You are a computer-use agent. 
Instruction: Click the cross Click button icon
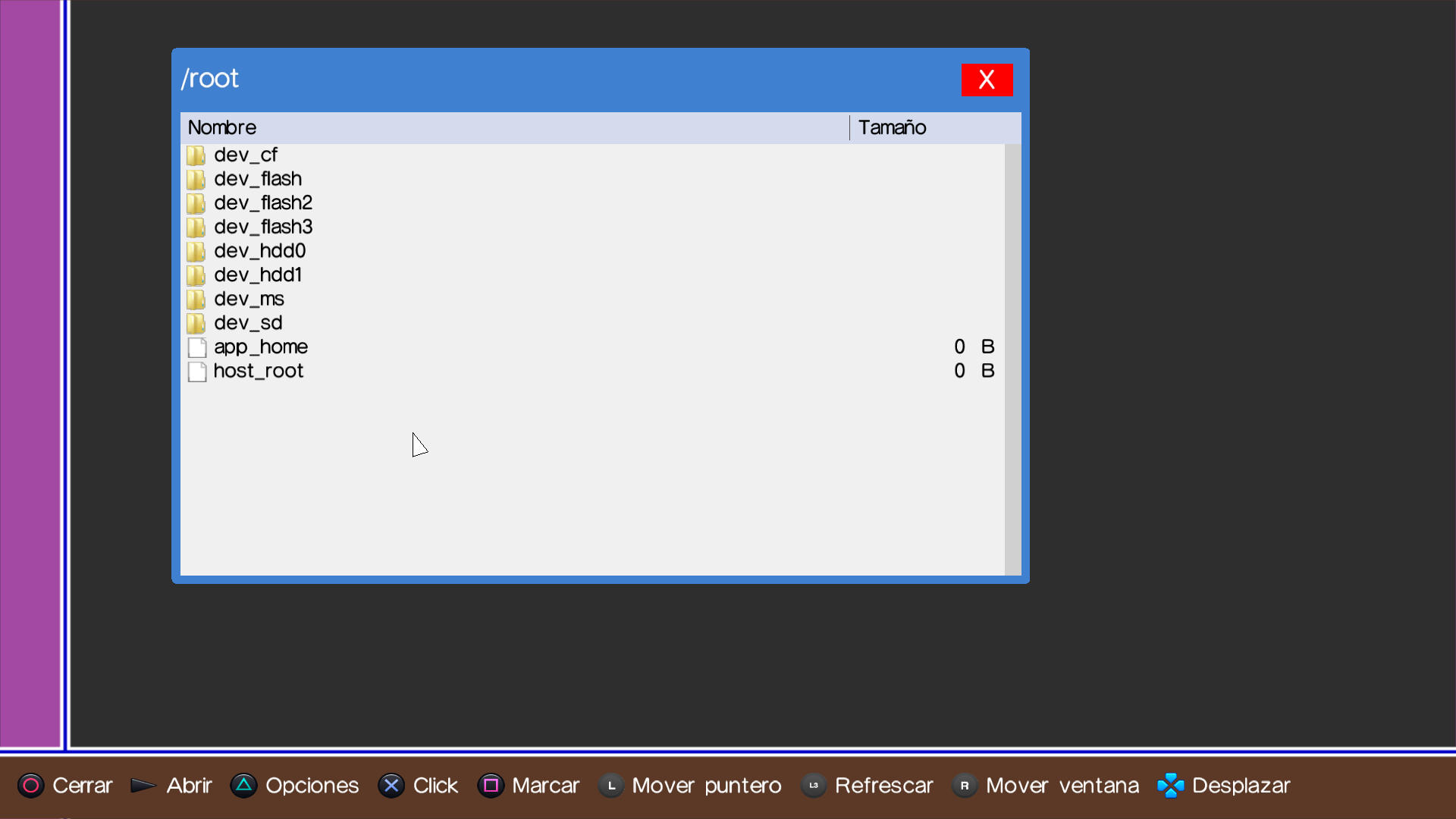391,786
